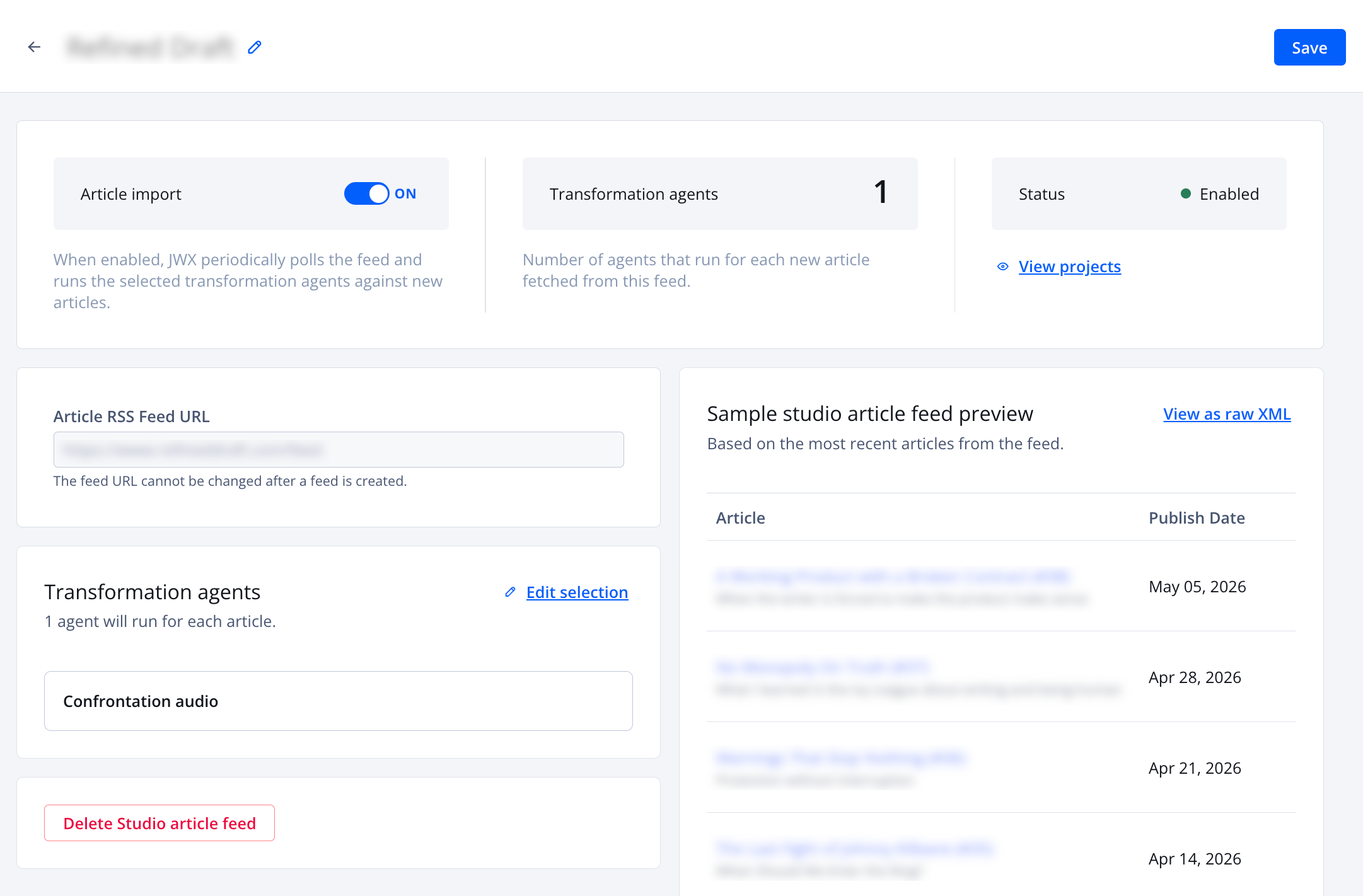
Task: Click the Apr 21, 2026 date cell
Action: pyautogui.click(x=1195, y=768)
